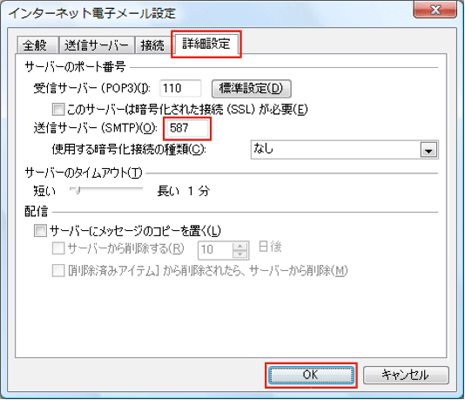
Task: Close the インターネット電子メール設定 dialog
Action: 435,10
